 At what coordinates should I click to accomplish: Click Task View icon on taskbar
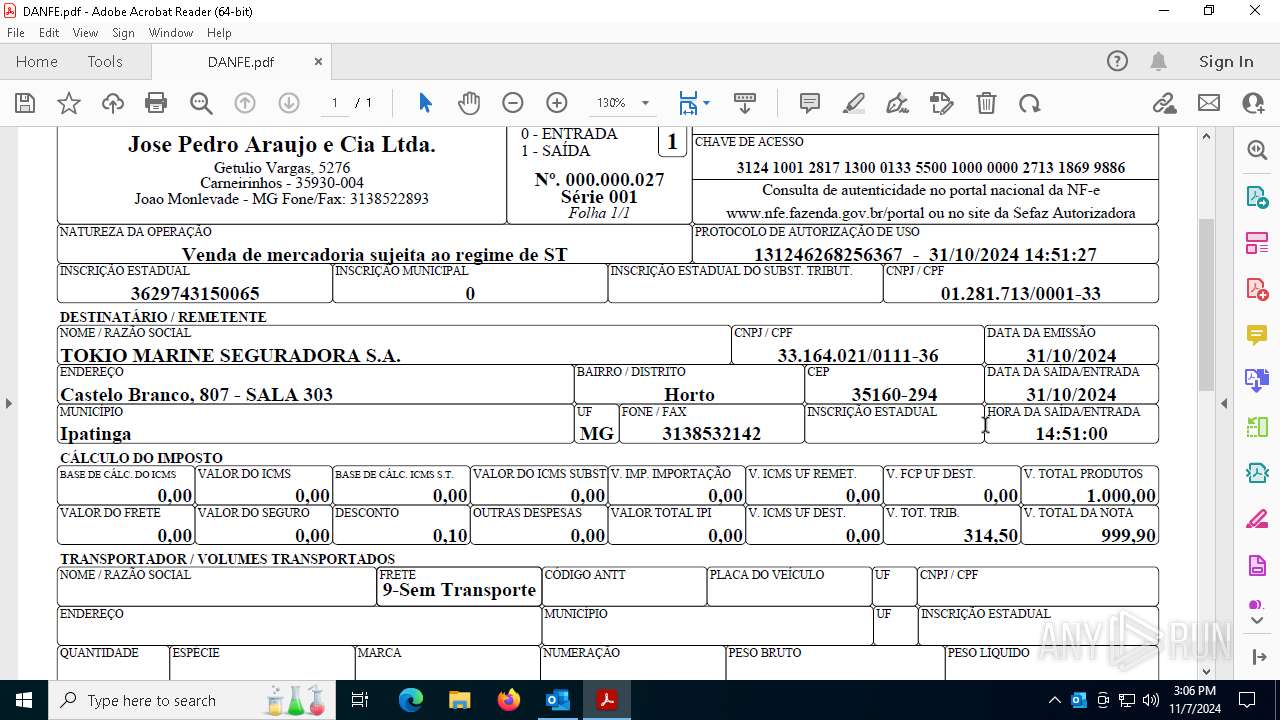[361, 700]
